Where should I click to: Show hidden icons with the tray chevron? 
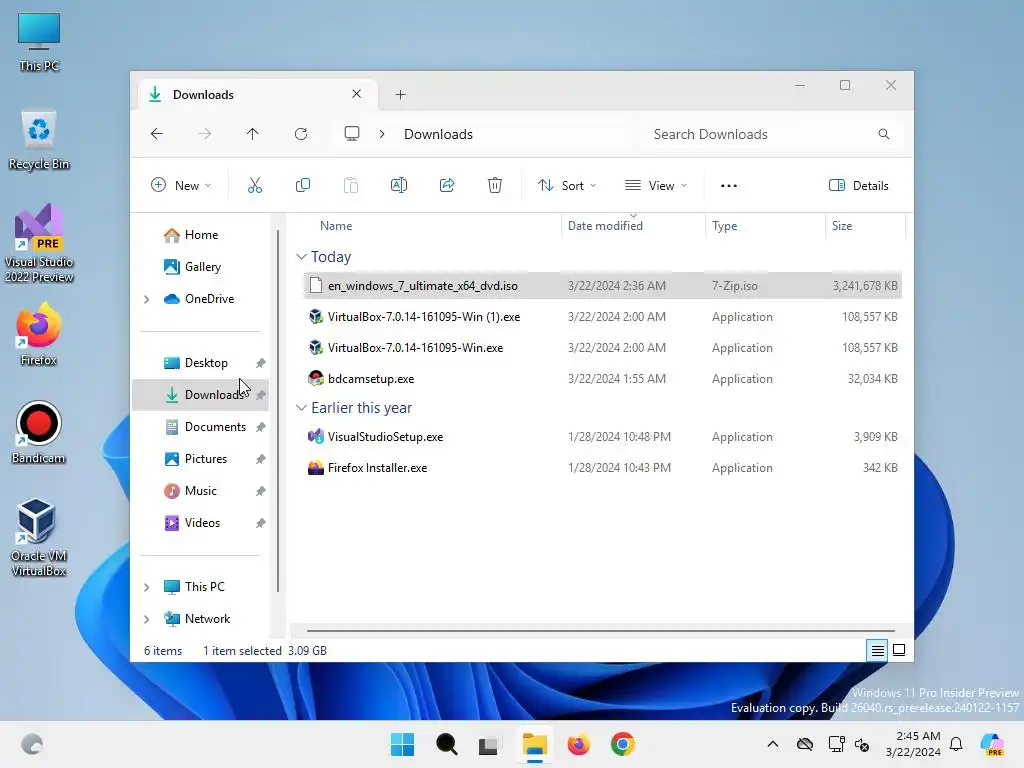point(773,744)
